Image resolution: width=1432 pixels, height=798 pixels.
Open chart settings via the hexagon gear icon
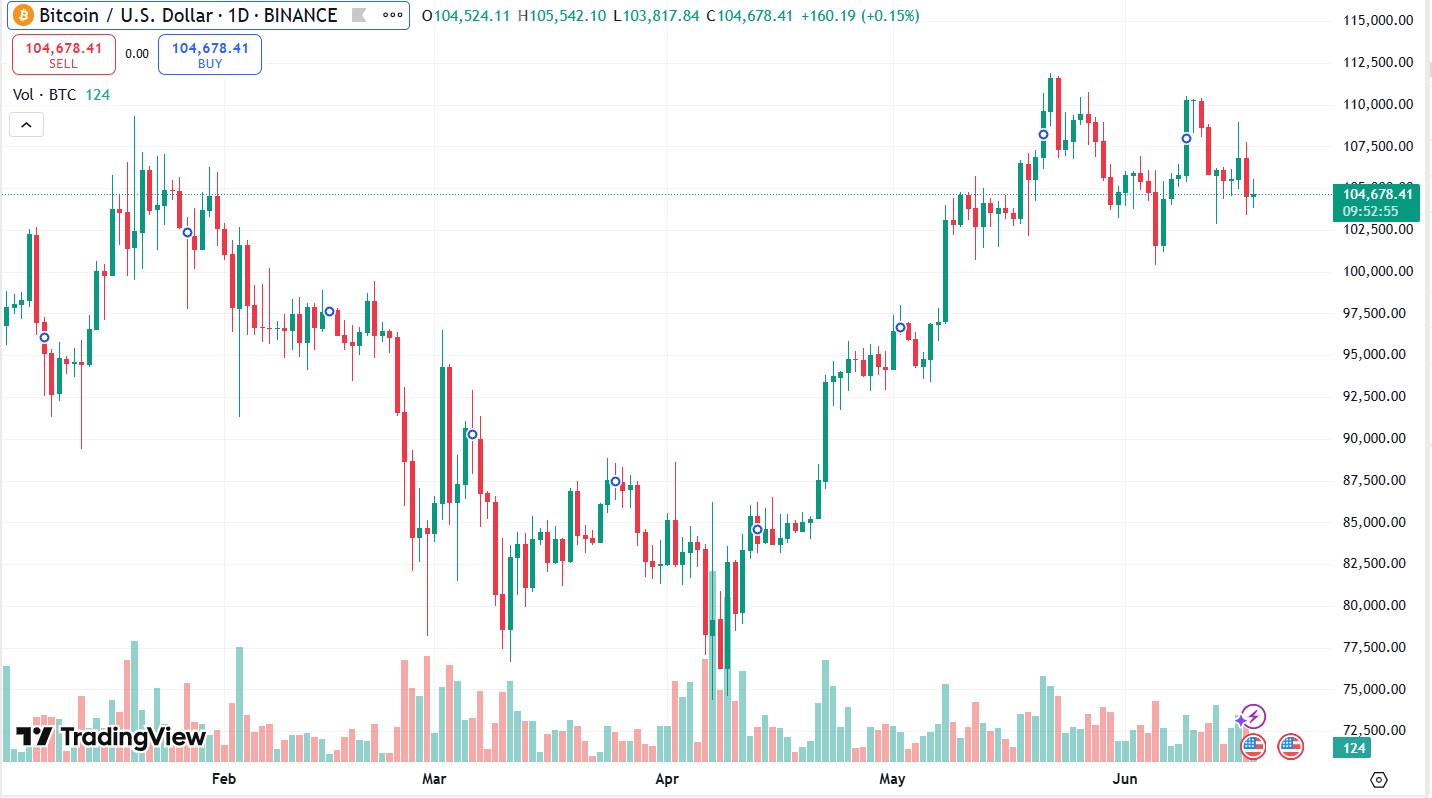tap(1380, 780)
